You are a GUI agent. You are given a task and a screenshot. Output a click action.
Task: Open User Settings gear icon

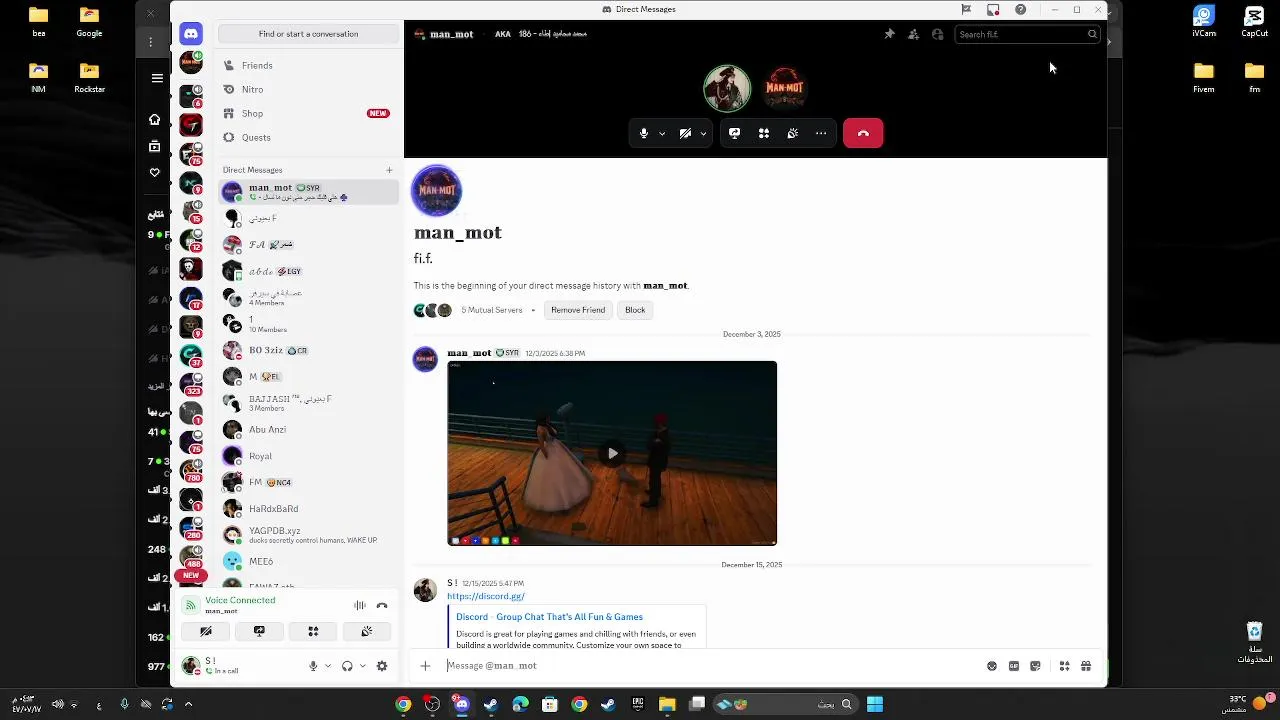tap(382, 666)
